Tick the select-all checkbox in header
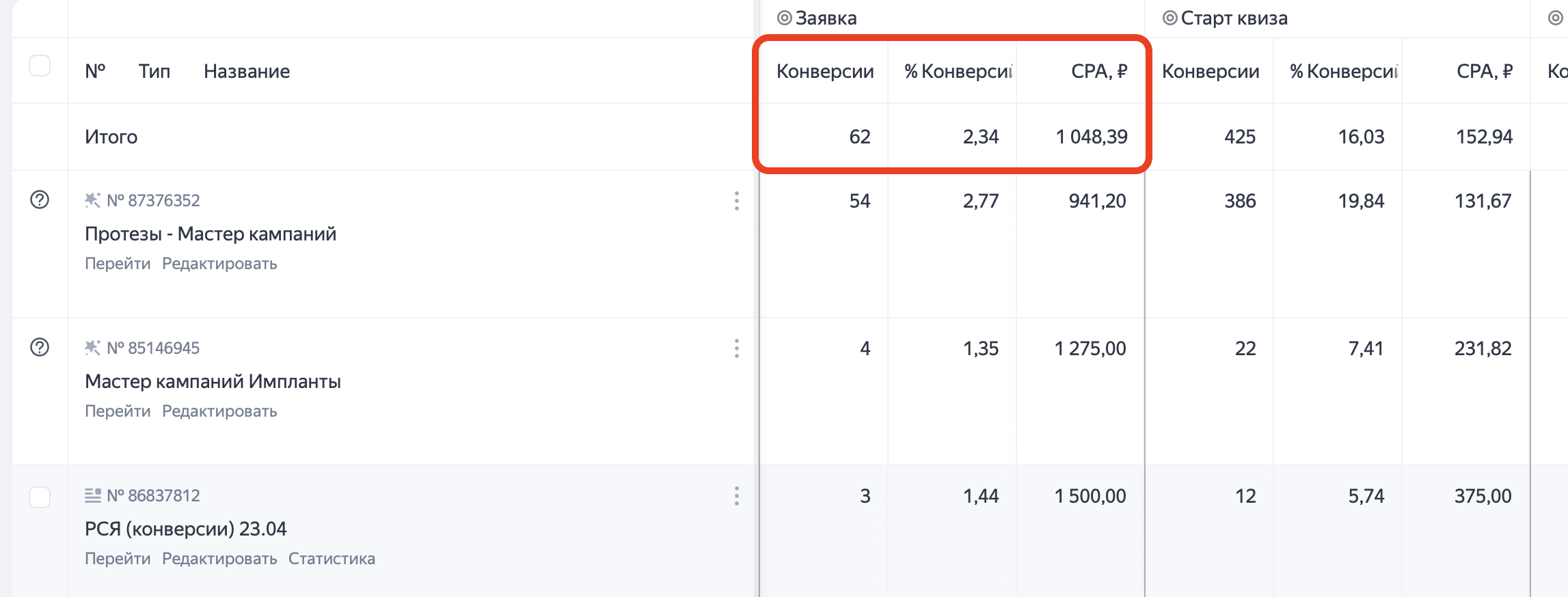Image resolution: width=1568 pixels, height=597 pixels. [x=40, y=66]
